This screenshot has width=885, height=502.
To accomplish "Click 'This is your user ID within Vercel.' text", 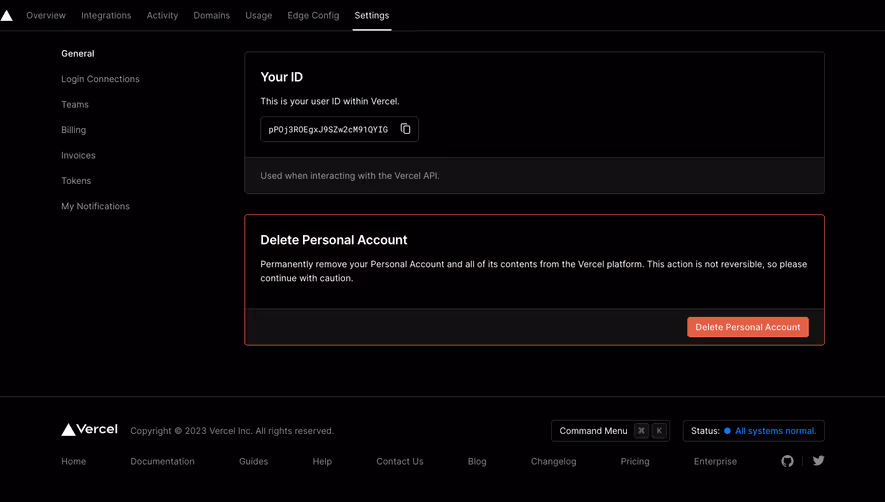I will 330,101.
